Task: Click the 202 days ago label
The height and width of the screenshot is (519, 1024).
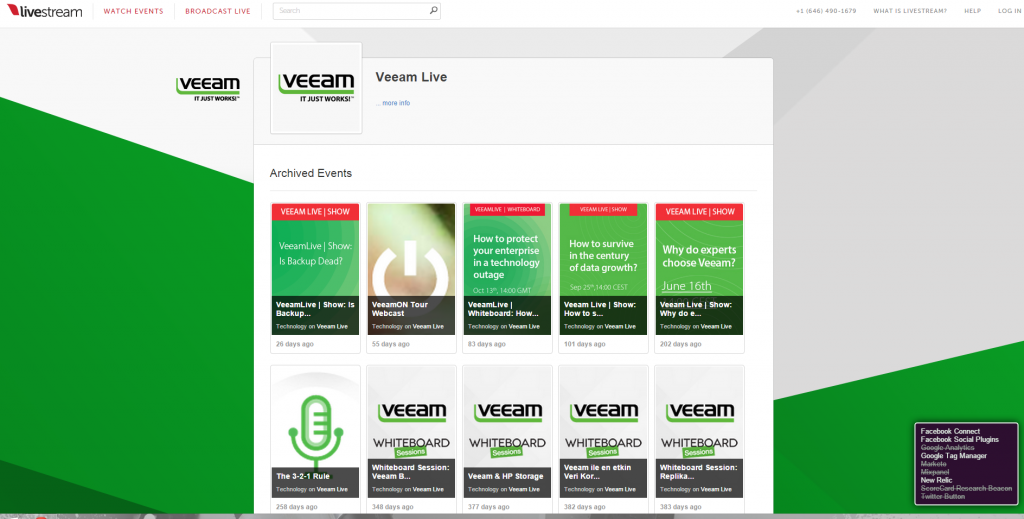Action: (x=680, y=344)
